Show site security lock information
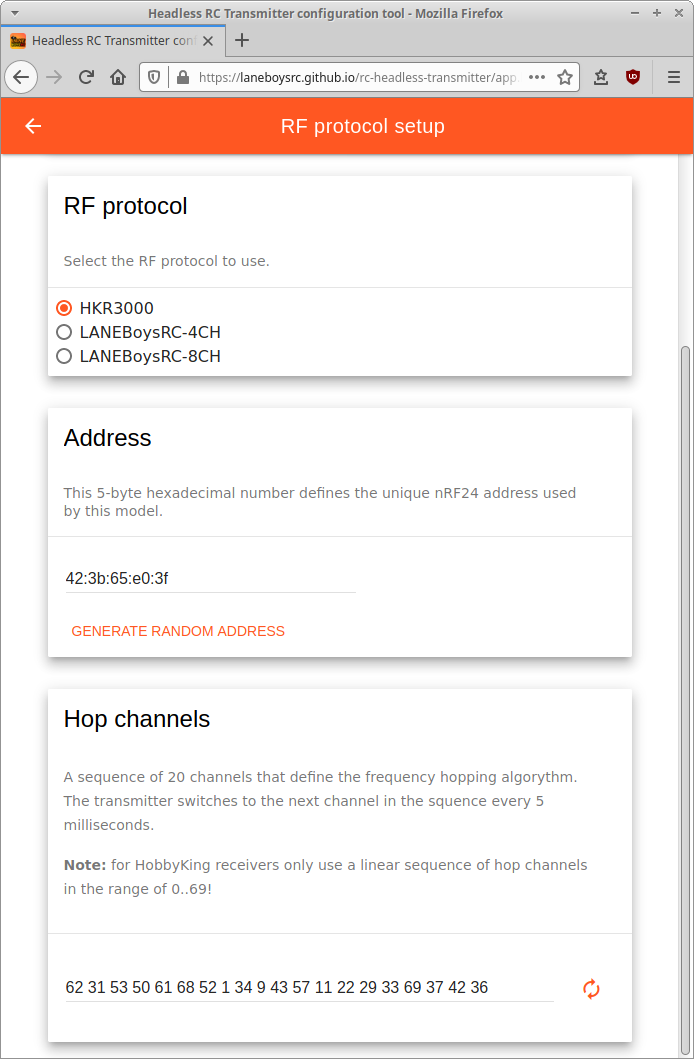The width and height of the screenshot is (694, 1059). tap(182, 77)
